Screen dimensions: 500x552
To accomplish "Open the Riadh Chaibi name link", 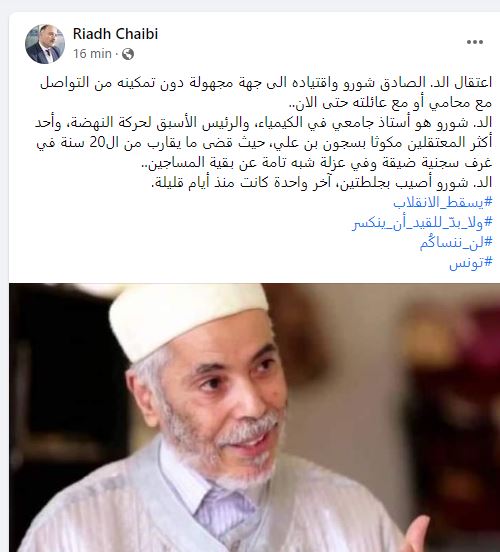I will point(115,34).
